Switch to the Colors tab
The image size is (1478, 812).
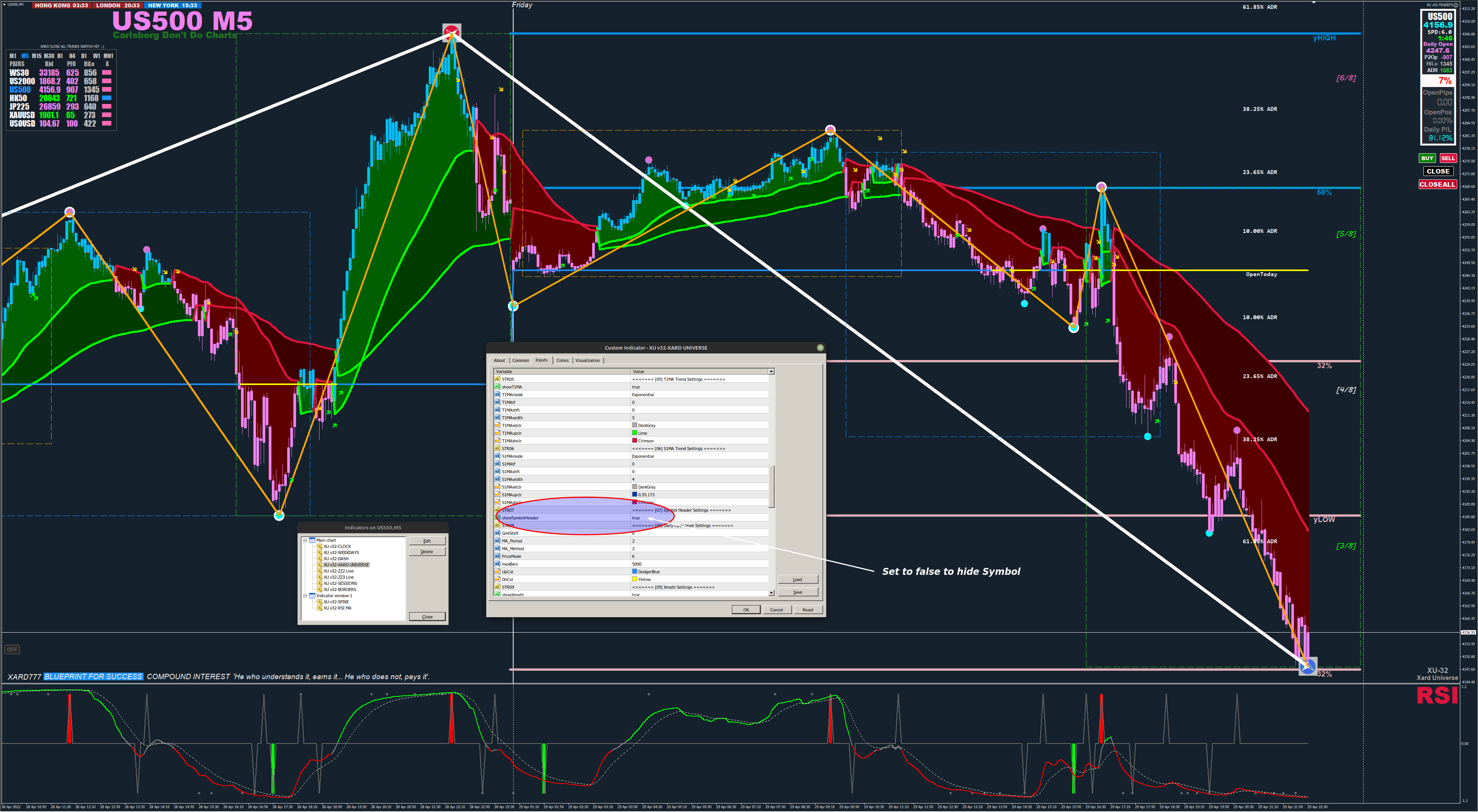coord(562,361)
